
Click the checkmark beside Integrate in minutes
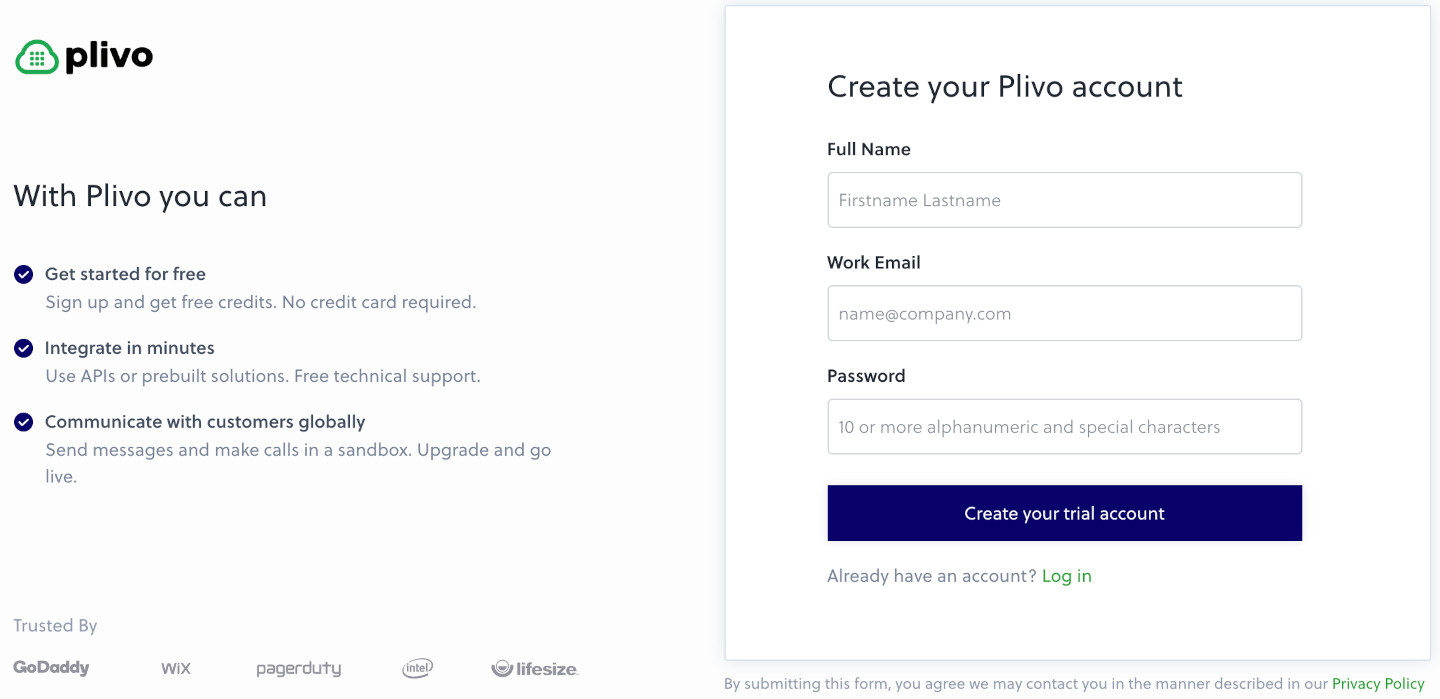23,347
